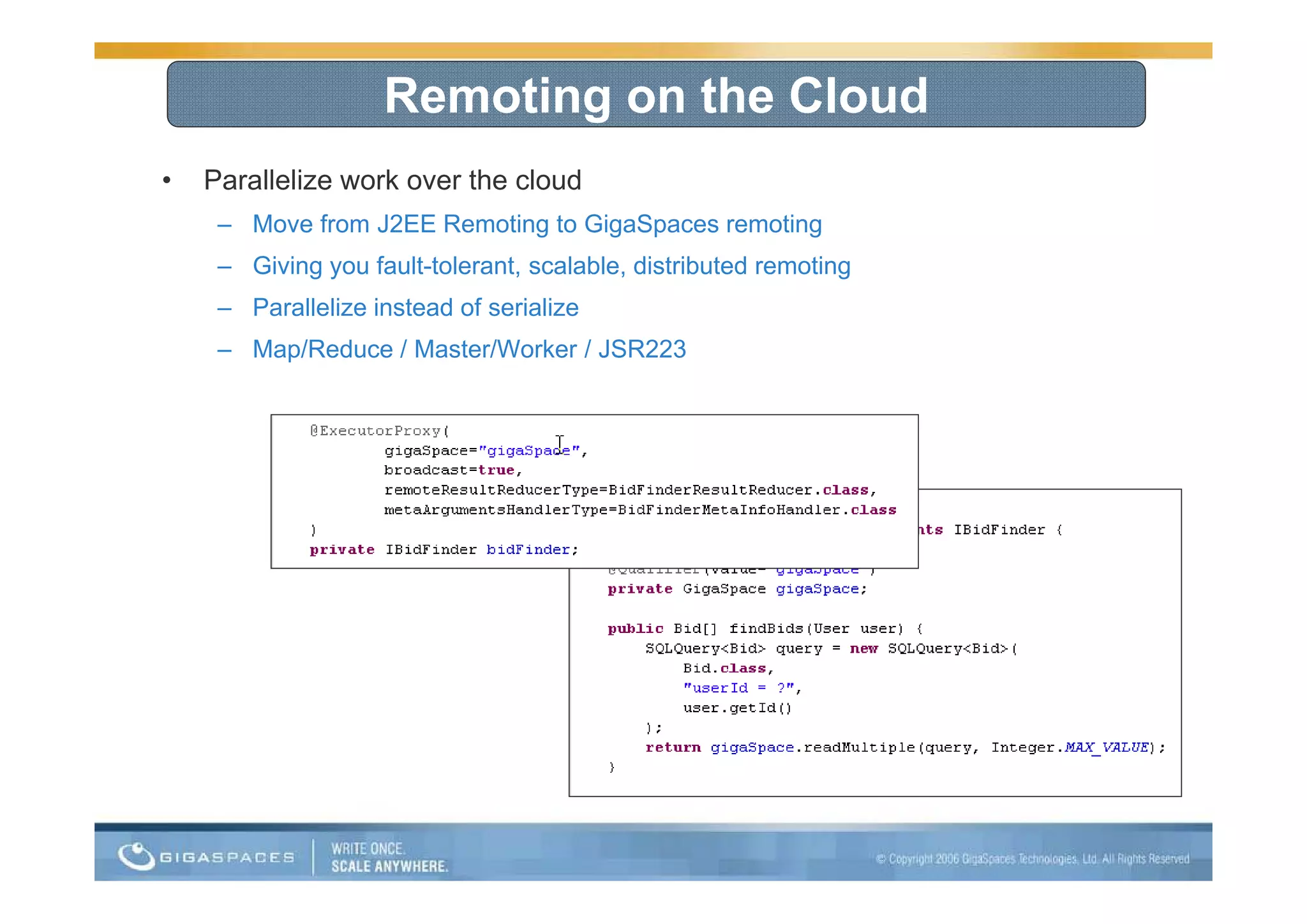Click 'Parallelize instead of serialize' text
This screenshot has height=924, width=1307.
[x=415, y=308]
